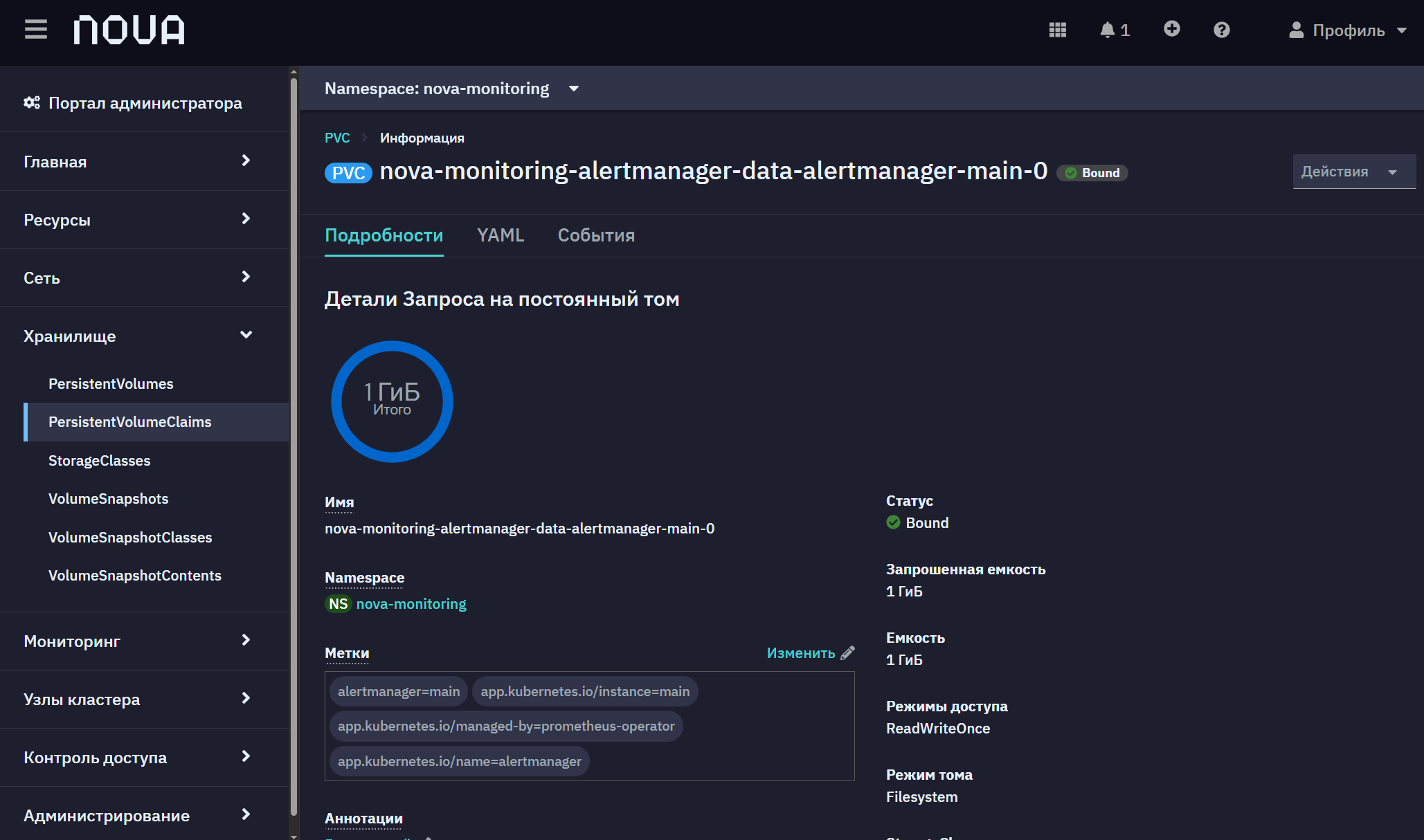Click the plus import icon
The width and height of the screenshot is (1424, 840).
point(1171,29)
